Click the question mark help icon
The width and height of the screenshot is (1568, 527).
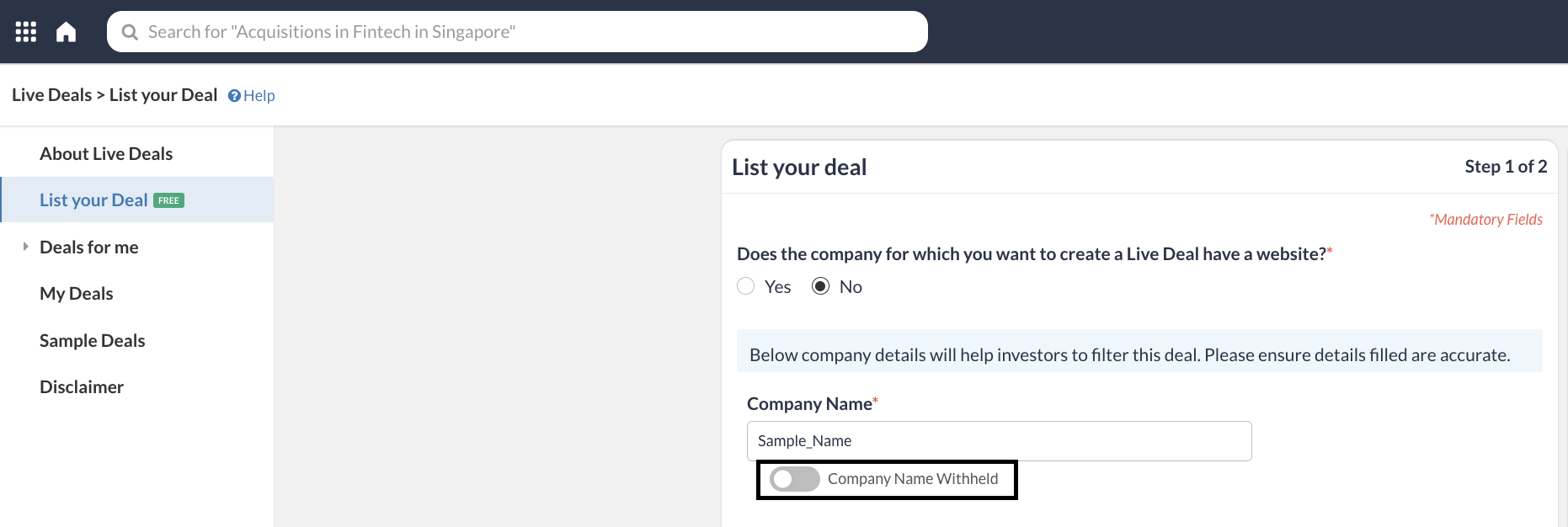pyautogui.click(x=234, y=96)
